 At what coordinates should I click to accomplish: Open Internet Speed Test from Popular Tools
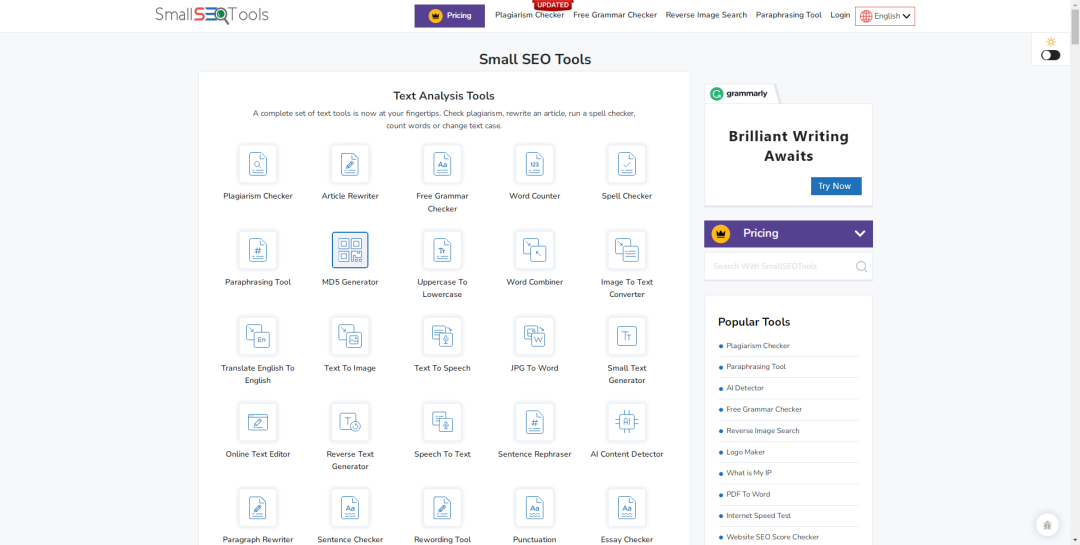pyautogui.click(x=758, y=516)
